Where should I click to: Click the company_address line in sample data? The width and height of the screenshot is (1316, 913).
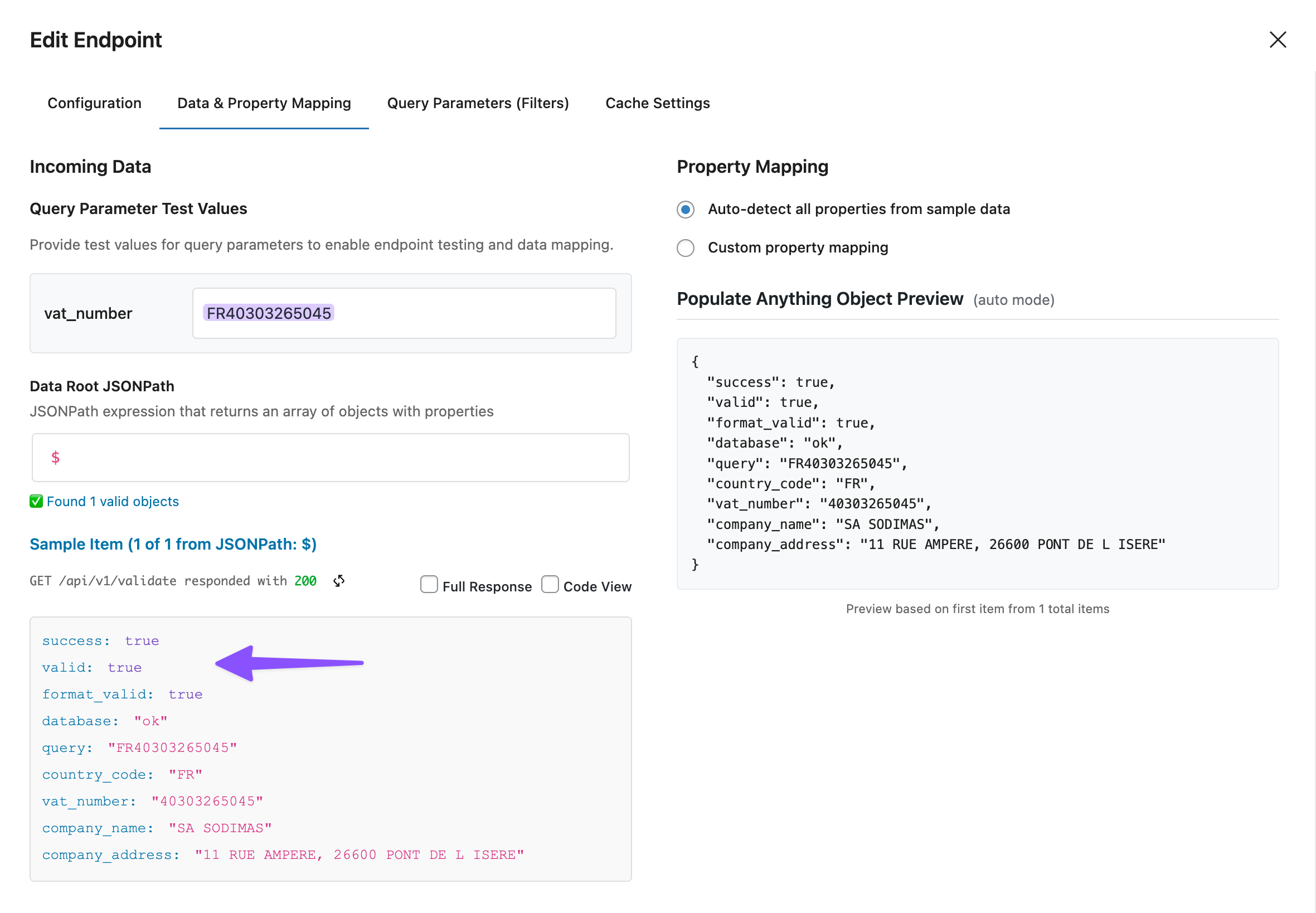(283, 854)
